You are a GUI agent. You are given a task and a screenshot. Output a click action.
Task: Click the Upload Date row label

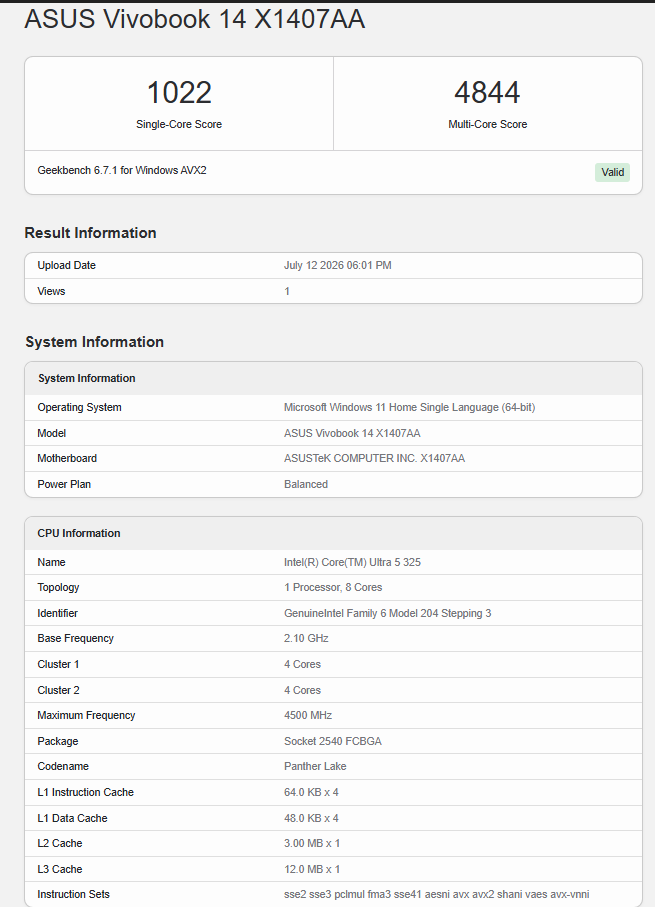click(x=67, y=266)
